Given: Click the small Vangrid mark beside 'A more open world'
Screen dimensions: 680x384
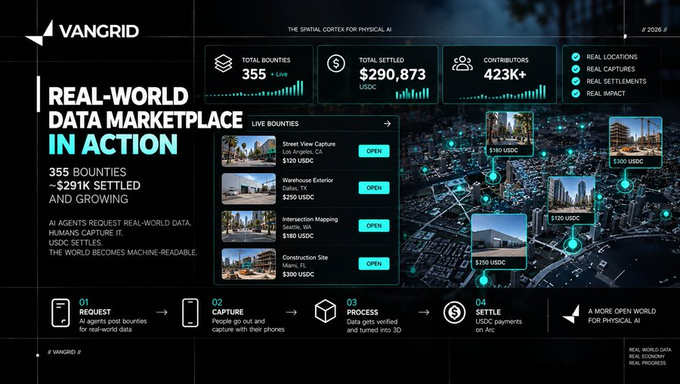Looking at the screenshot, I should pyautogui.click(x=571, y=315).
